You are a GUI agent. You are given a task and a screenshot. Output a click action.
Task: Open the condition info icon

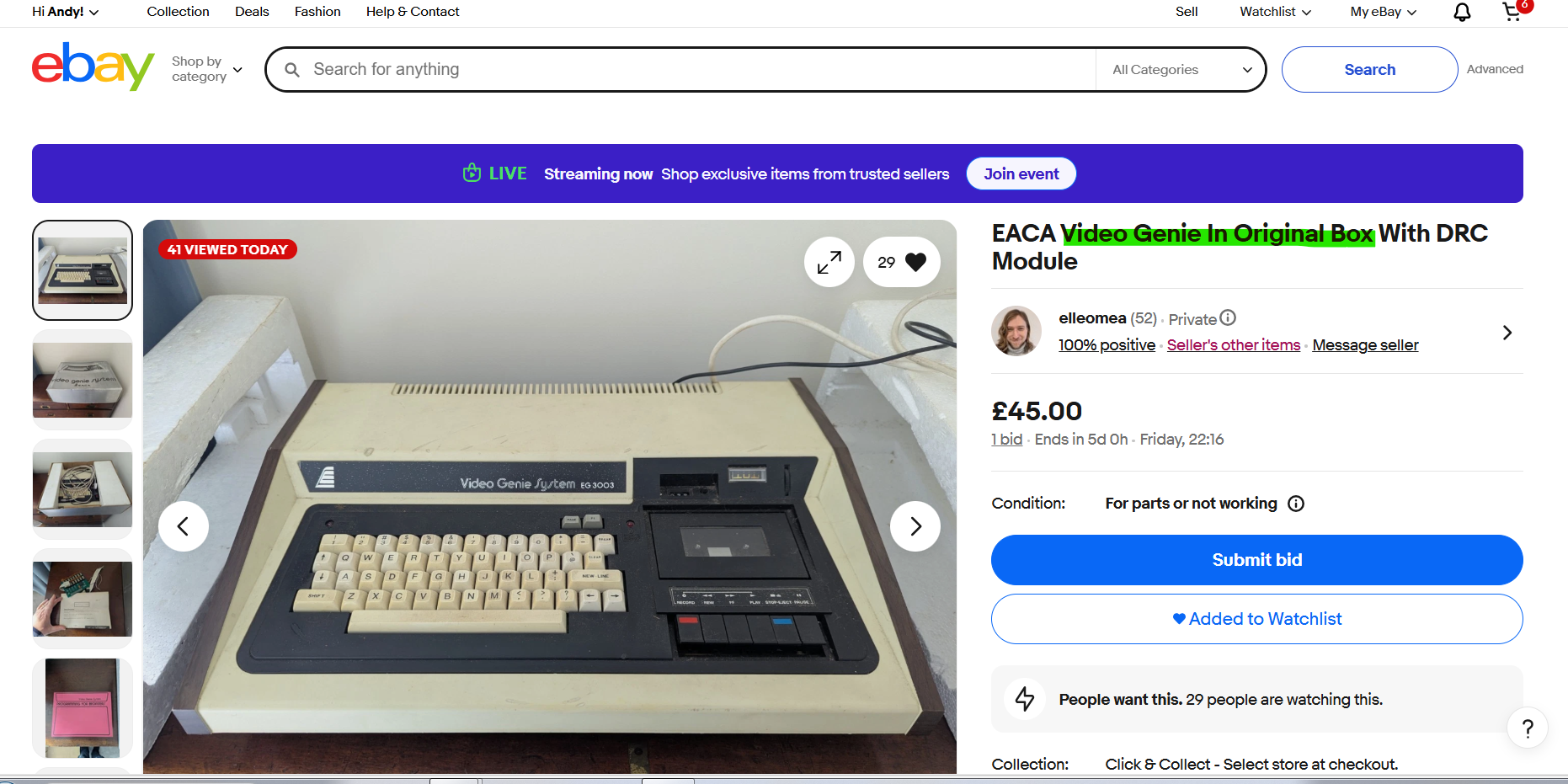click(1296, 504)
